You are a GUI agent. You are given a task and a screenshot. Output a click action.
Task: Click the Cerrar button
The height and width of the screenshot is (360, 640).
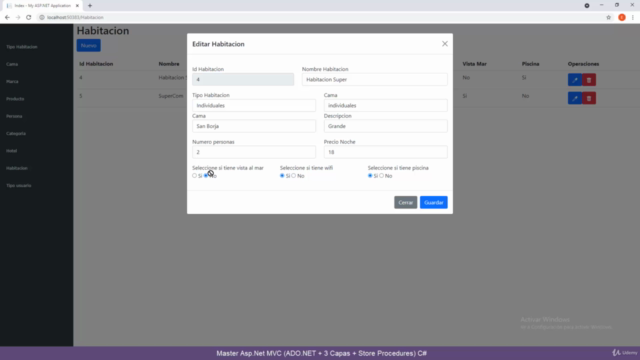(405, 202)
